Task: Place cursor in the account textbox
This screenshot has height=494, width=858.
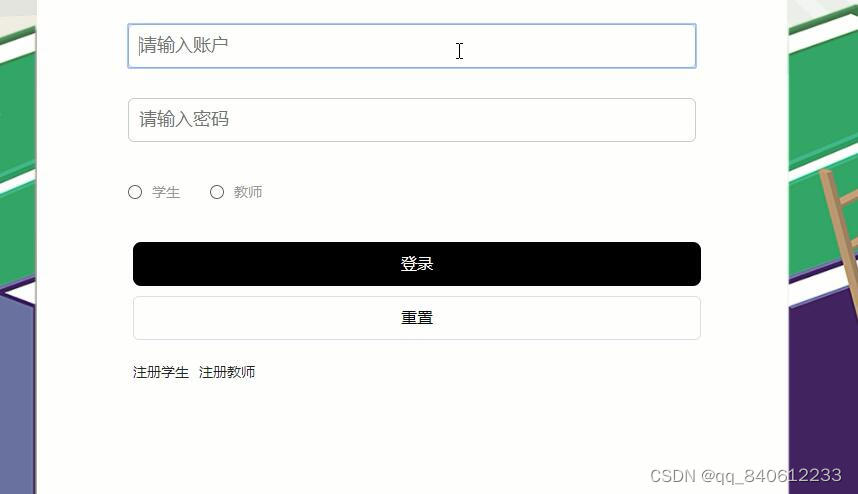Action: (411, 46)
